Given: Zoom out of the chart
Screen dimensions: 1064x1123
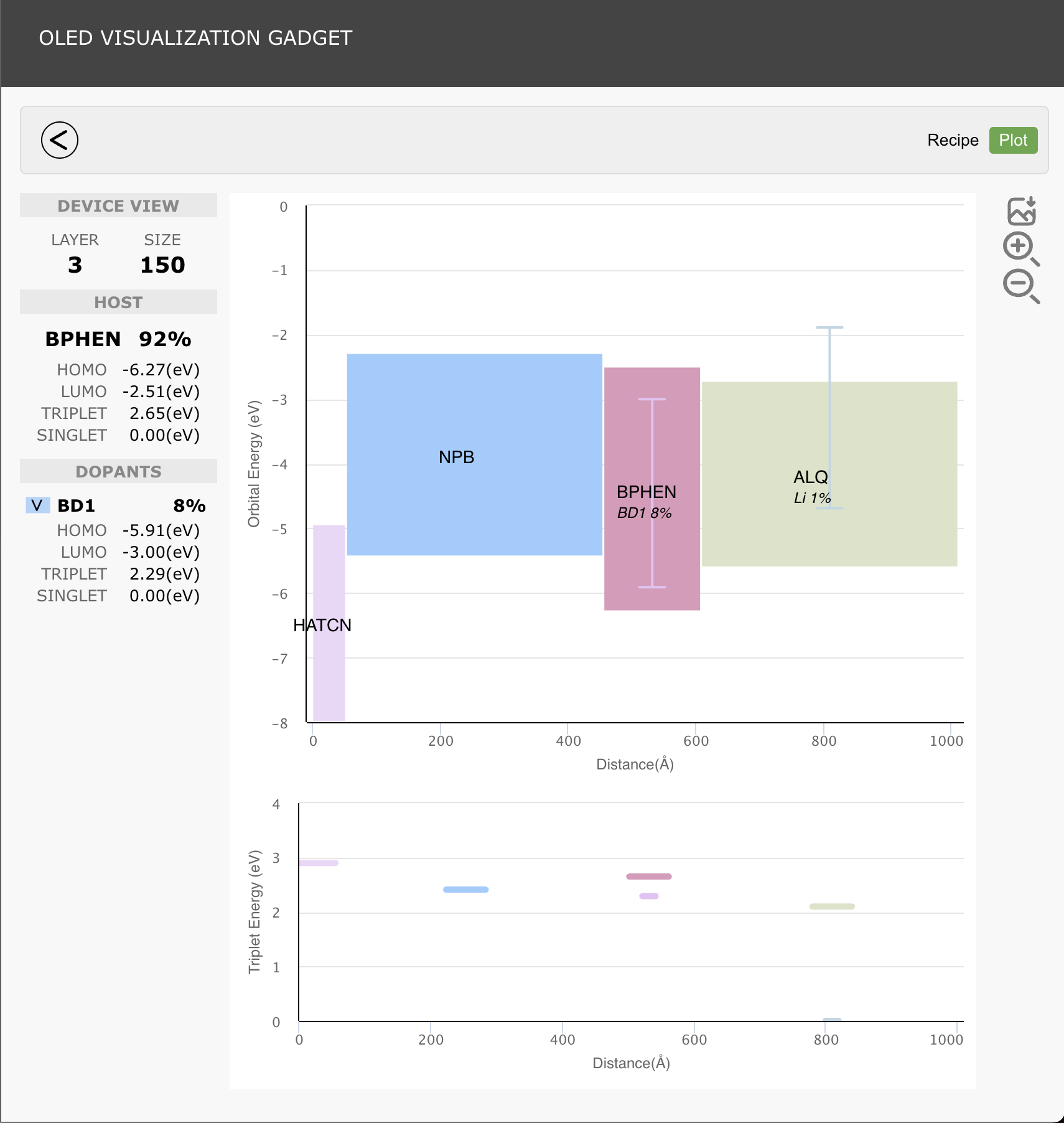Looking at the screenshot, I should pos(1020,286).
